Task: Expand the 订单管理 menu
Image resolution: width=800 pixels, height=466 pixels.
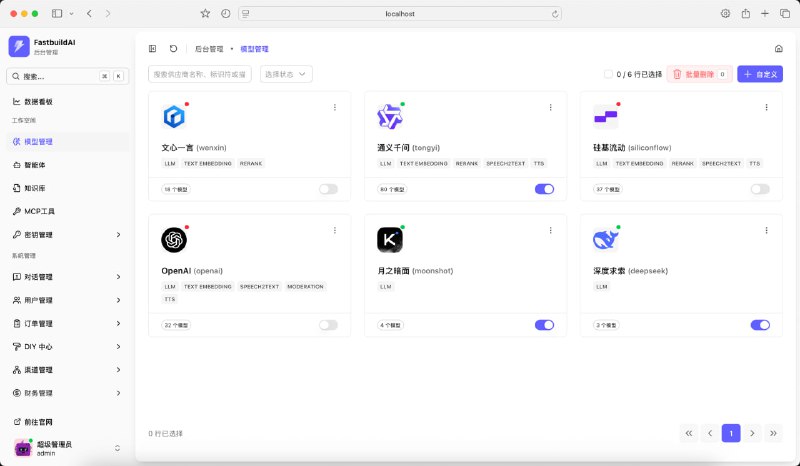Action: (x=67, y=324)
